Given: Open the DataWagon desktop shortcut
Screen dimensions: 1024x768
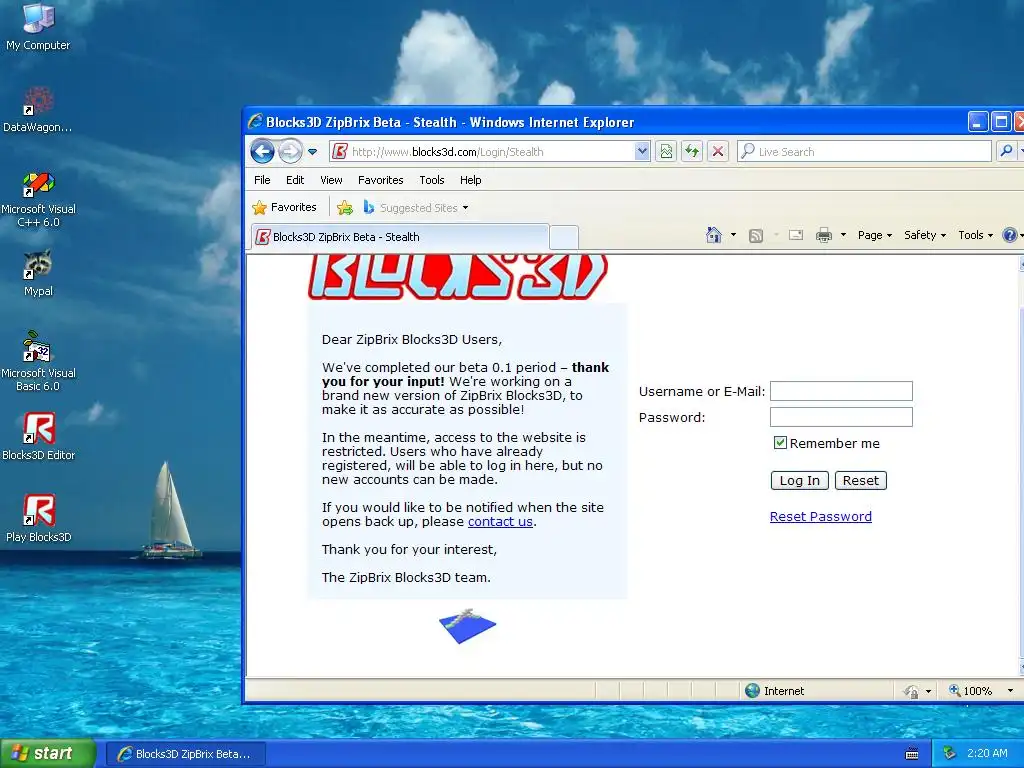Looking at the screenshot, I should point(38,109).
